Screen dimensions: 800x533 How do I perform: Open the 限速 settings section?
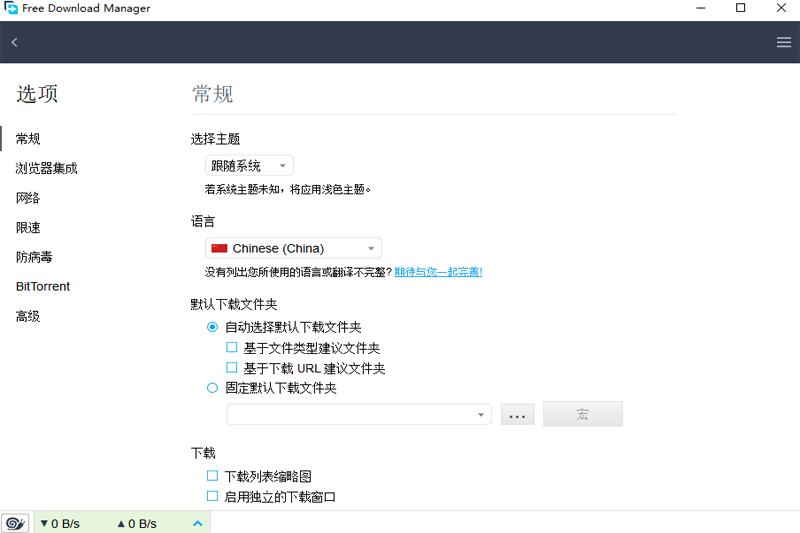coord(28,227)
